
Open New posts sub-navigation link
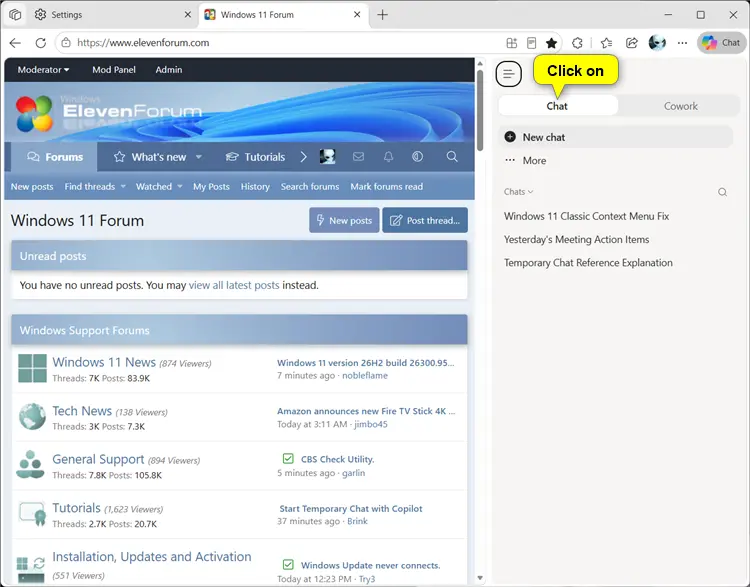[x=32, y=187]
